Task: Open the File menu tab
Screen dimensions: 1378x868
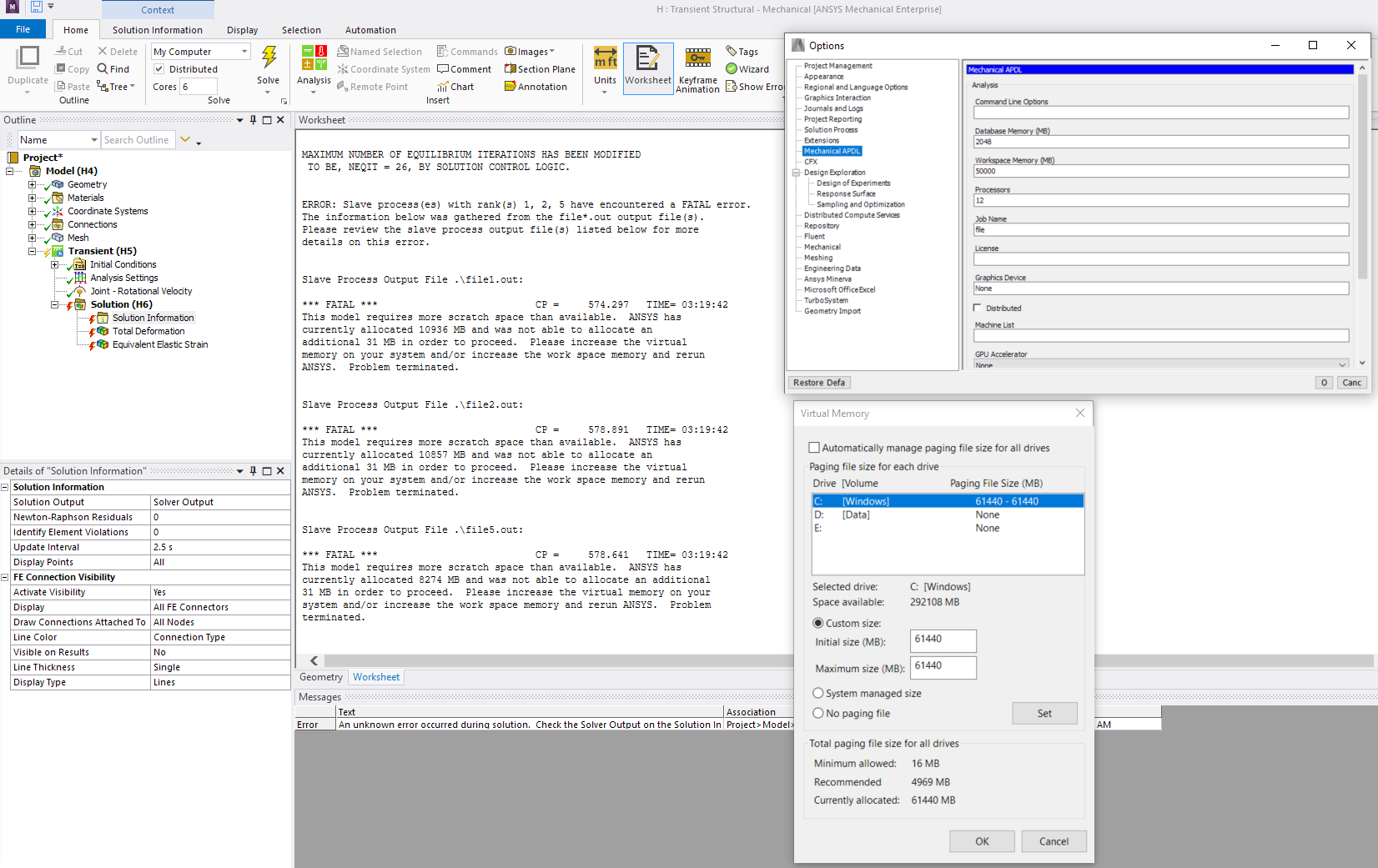Action: pyautogui.click(x=23, y=29)
